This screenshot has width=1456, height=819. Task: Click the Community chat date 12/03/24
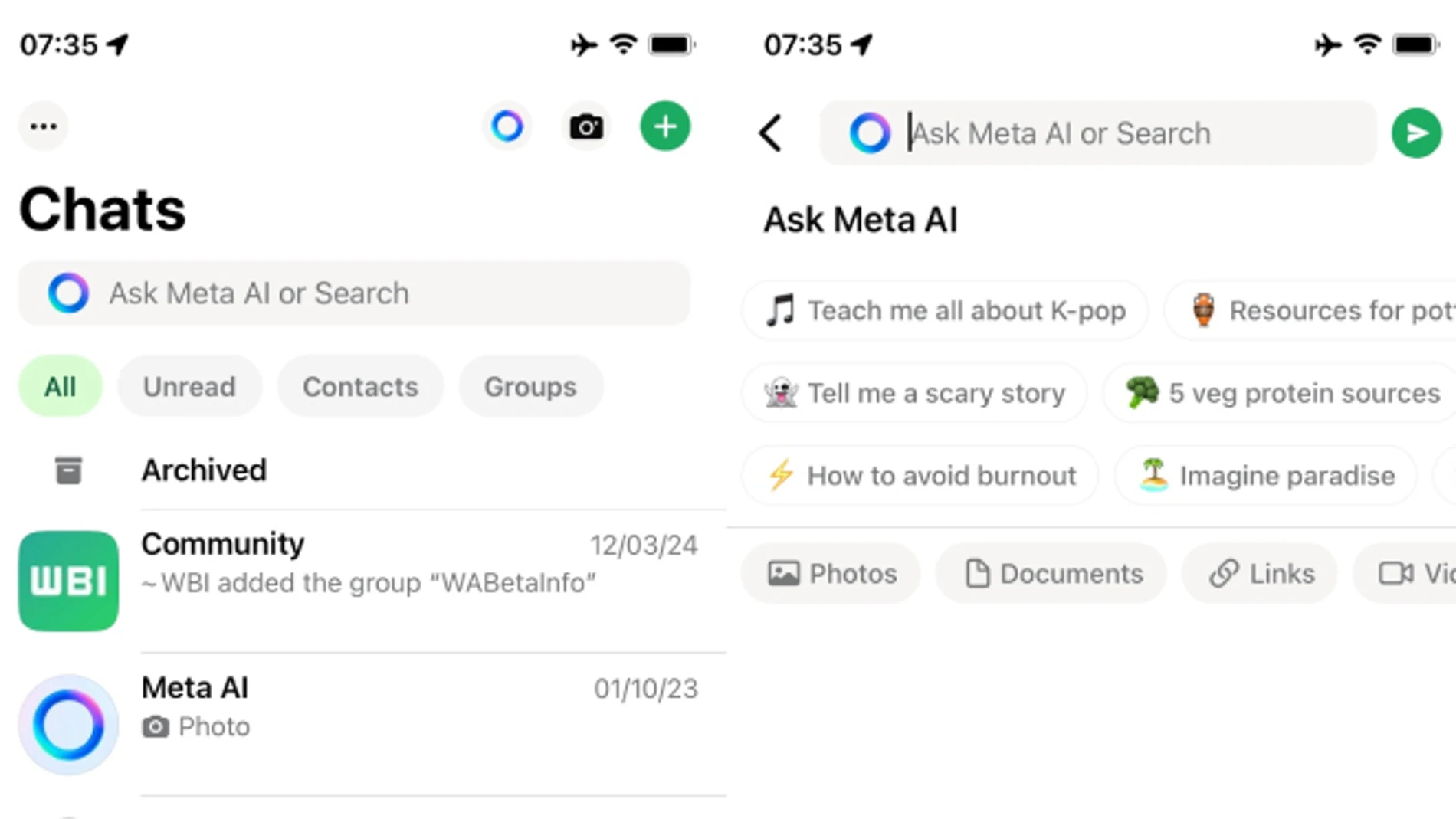644,545
